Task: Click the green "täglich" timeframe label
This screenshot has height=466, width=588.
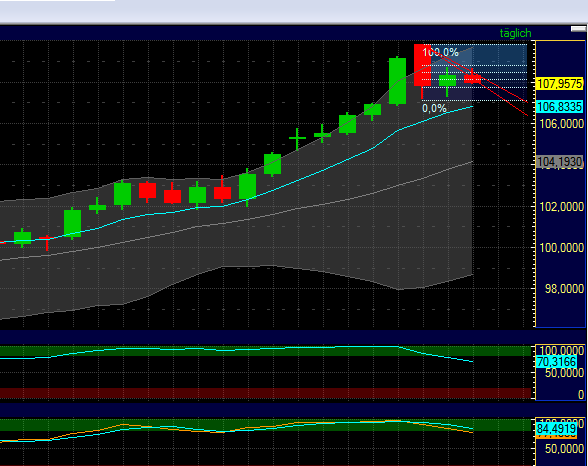Action: [x=515, y=33]
